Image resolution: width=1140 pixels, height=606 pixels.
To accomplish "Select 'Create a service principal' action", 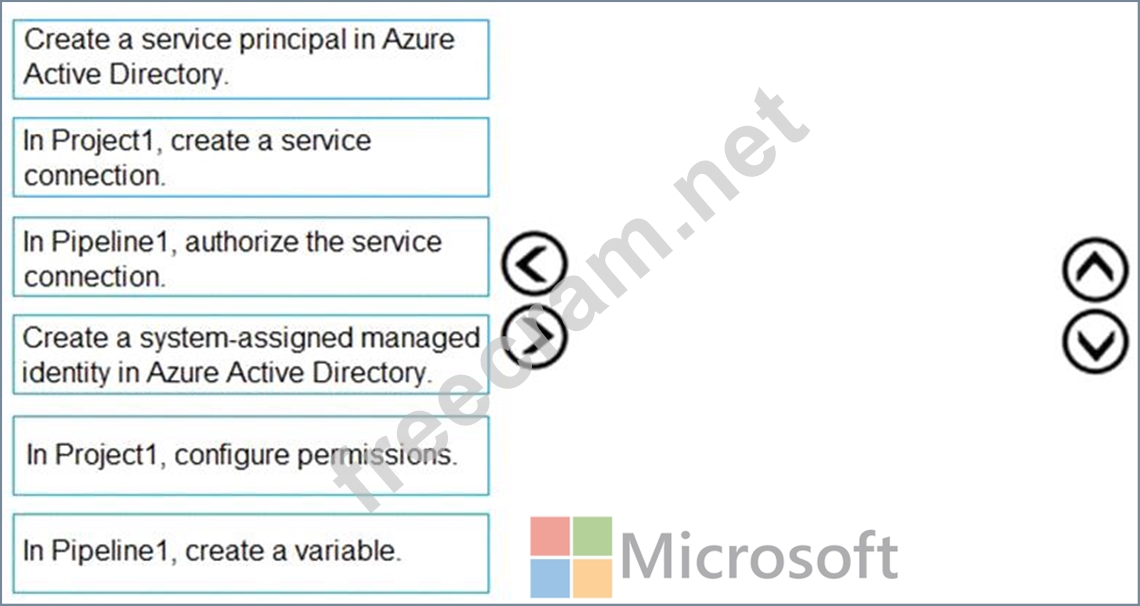I will coord(250,58).
